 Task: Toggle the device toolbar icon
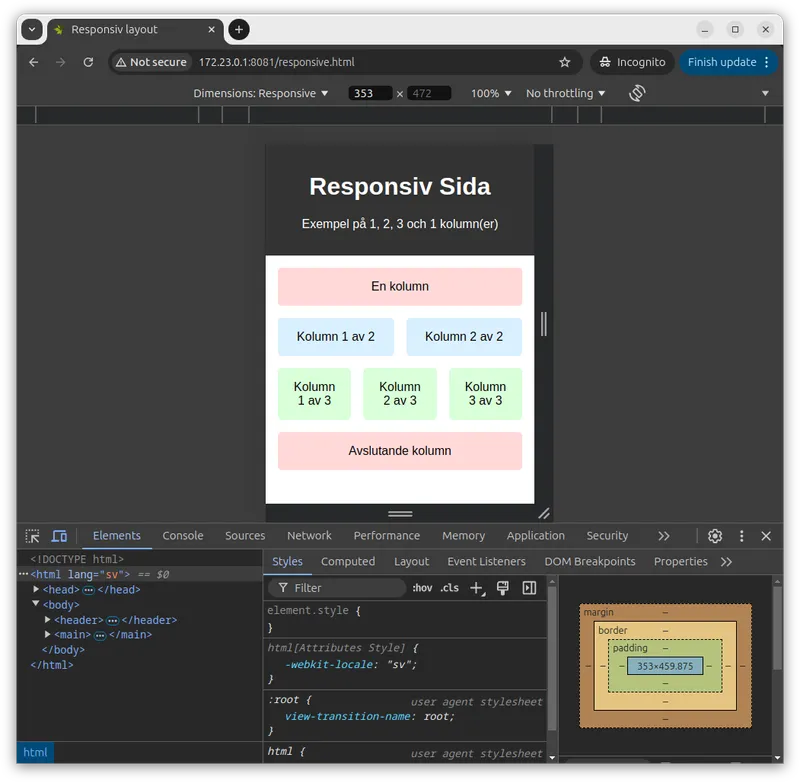[x=59, y=536]
